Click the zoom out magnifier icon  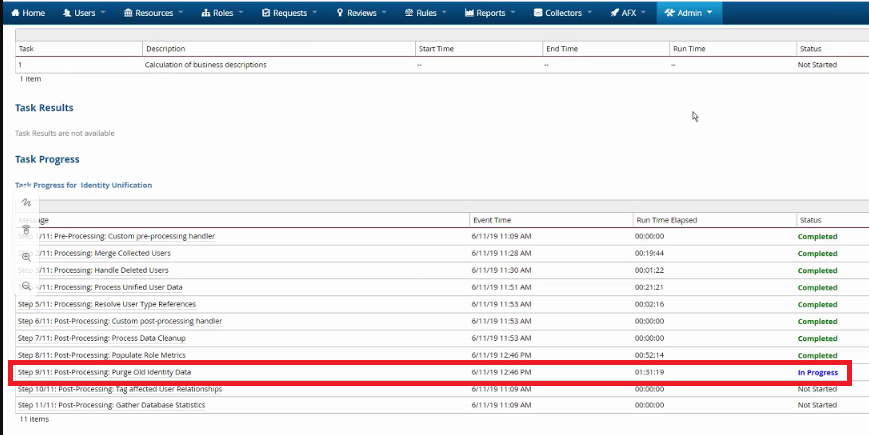(x=26, y=285)
